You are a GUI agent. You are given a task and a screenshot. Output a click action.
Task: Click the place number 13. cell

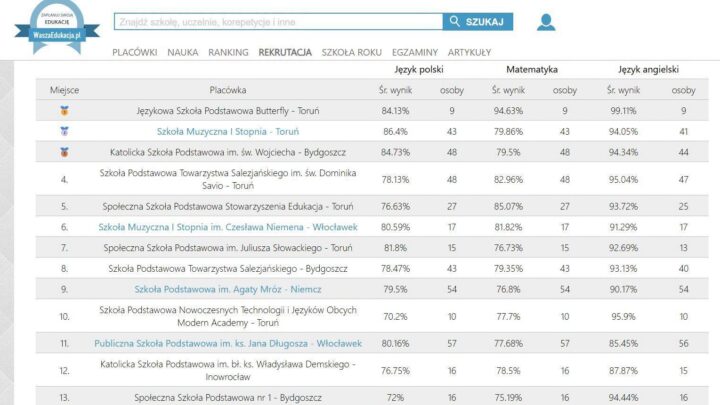pyautogui.click(x=64, y=397)
